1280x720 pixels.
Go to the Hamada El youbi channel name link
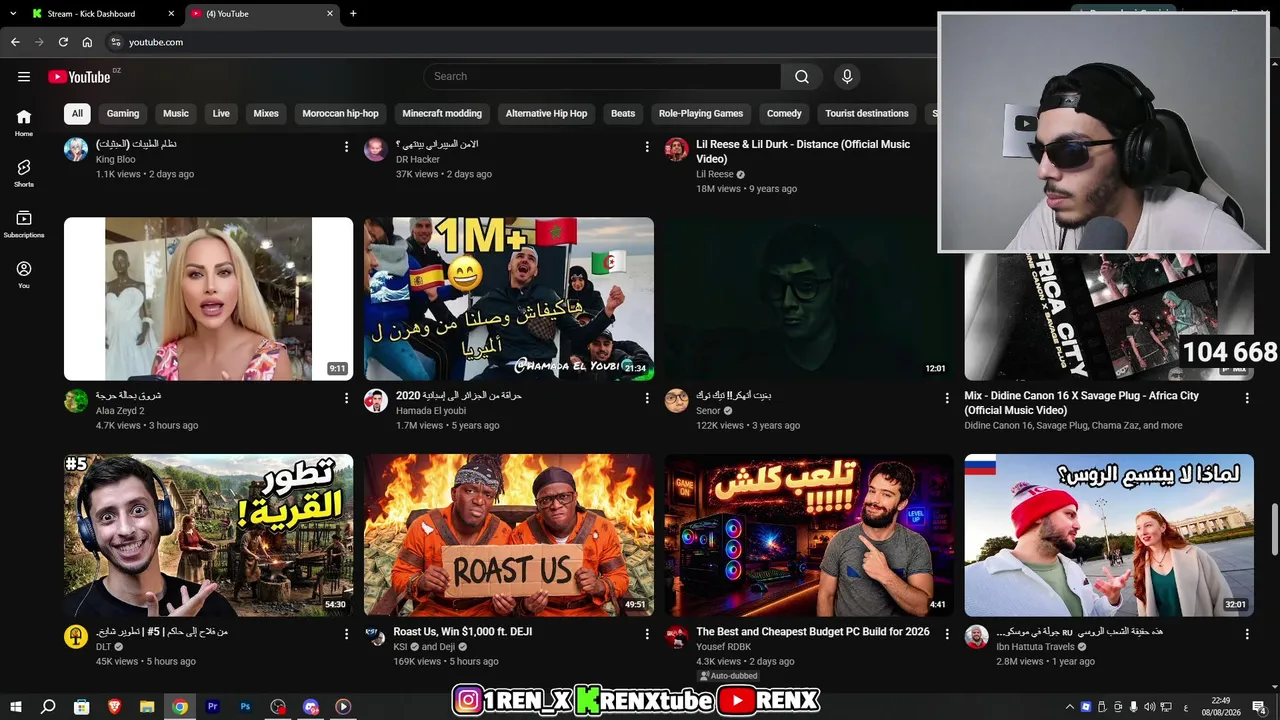pyautogui.click(x=431, y=411)
